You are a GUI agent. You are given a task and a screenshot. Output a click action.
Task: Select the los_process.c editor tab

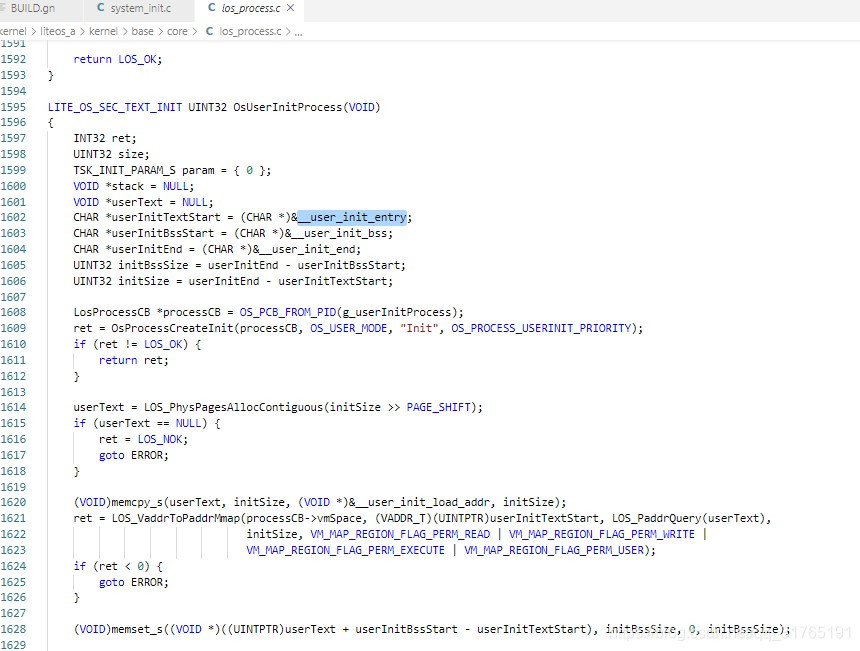click(251, 8)
